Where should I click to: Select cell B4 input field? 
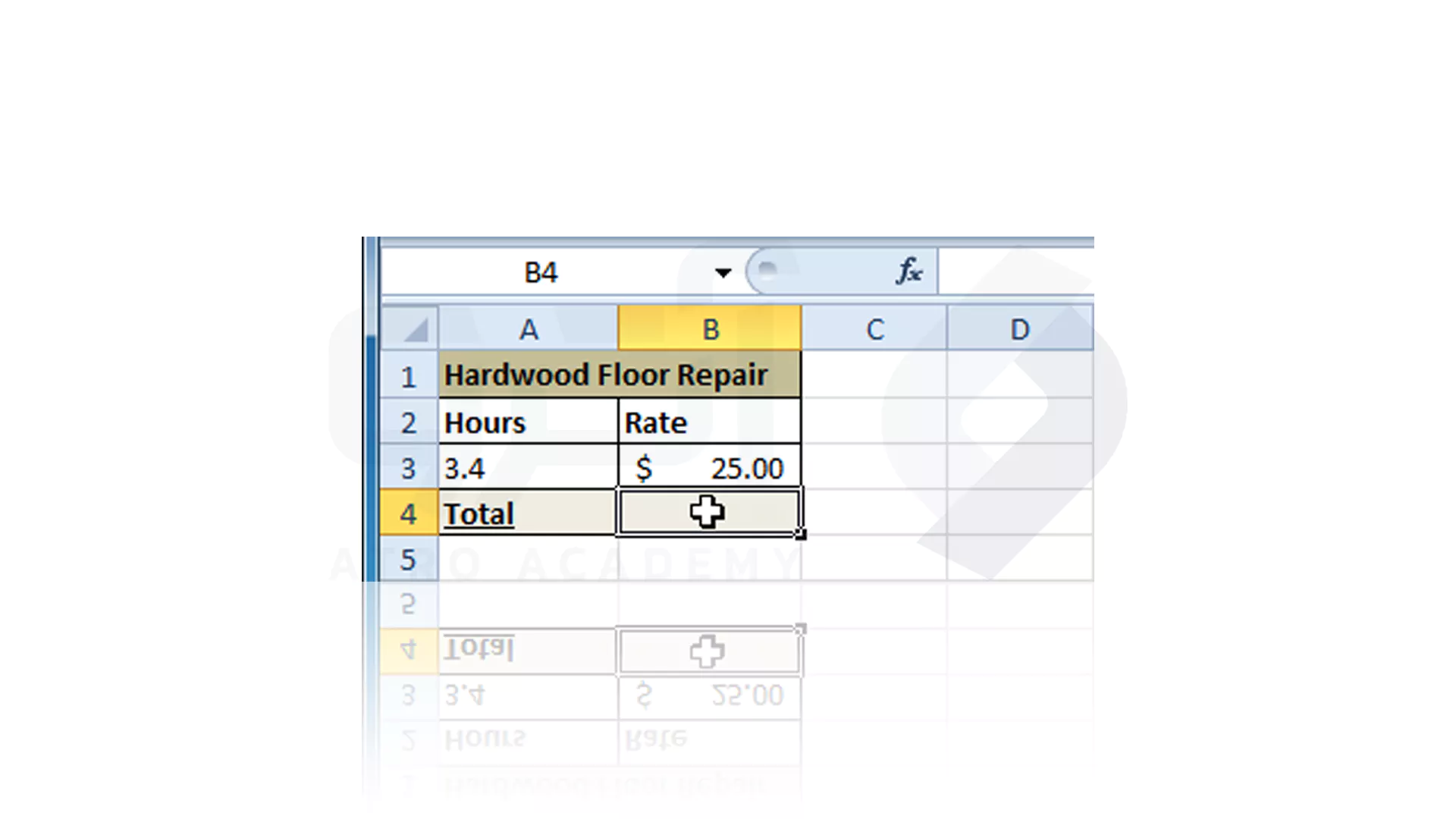pyautogui.click(x=709, y=513)
